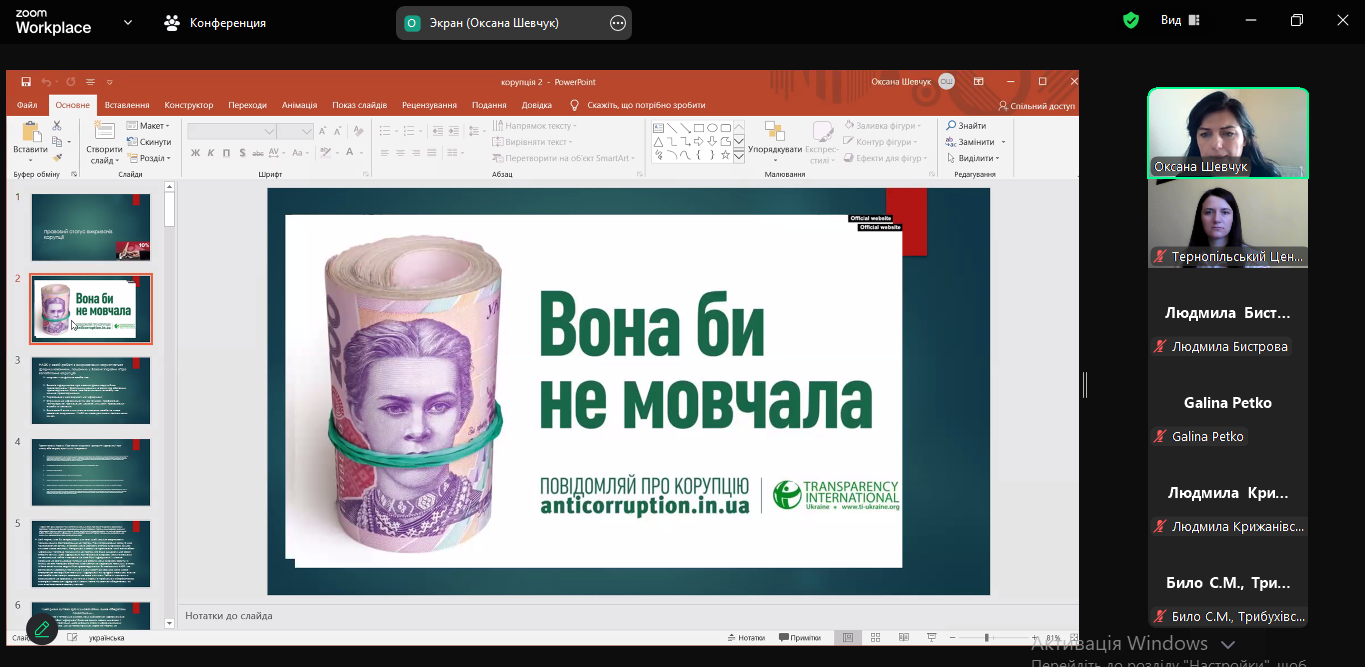Click the Zoom annotation pencil button
The width and height of the screenshot is (1365, 667).
(x=41, y=629)
